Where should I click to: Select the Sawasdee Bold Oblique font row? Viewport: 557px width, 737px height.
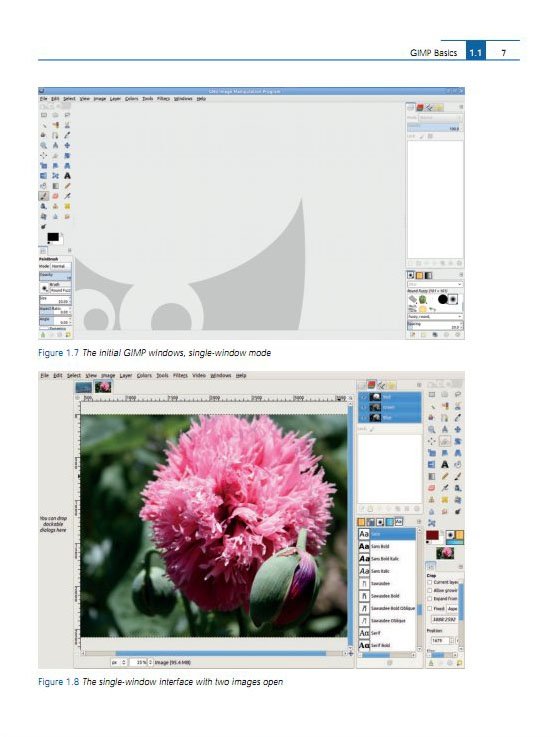click(387, 608)
